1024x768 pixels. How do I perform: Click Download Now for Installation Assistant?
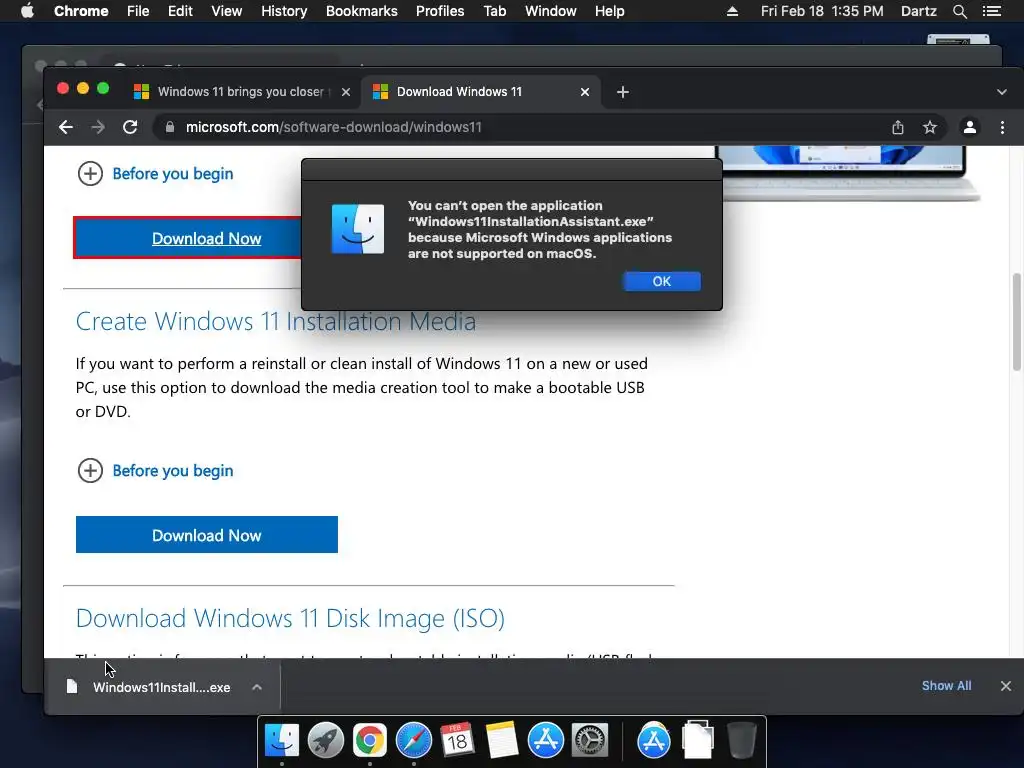pyautogui.click(x=187, y=238)
